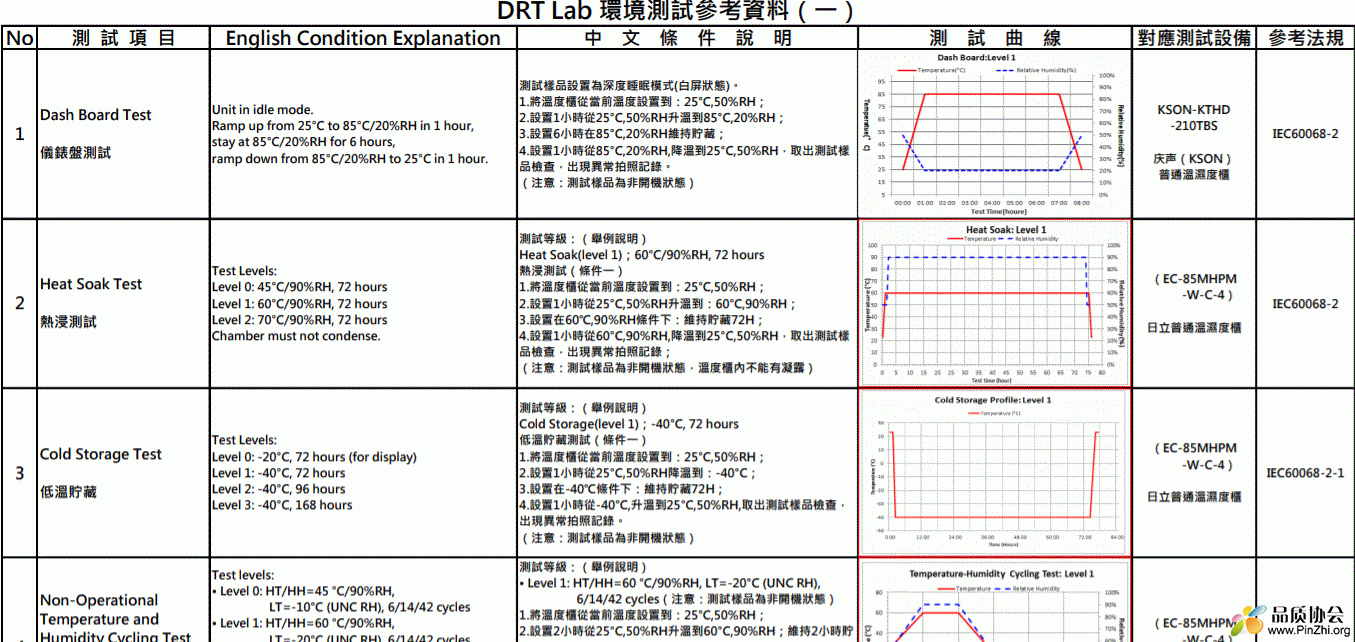Screen dimensions: 1355x642
Task: Select row number 2 cell
Action: [x=19, y=303]
